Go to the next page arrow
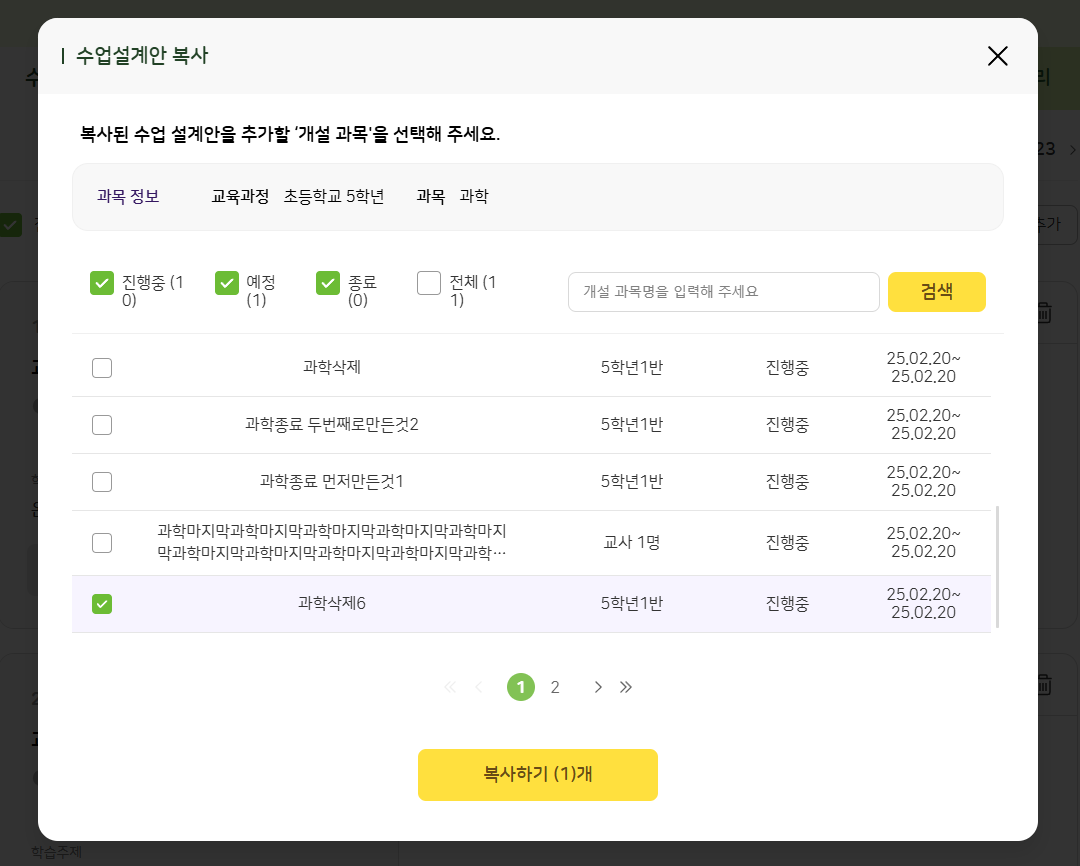1080x866 pixels. [x=598, y=687]
